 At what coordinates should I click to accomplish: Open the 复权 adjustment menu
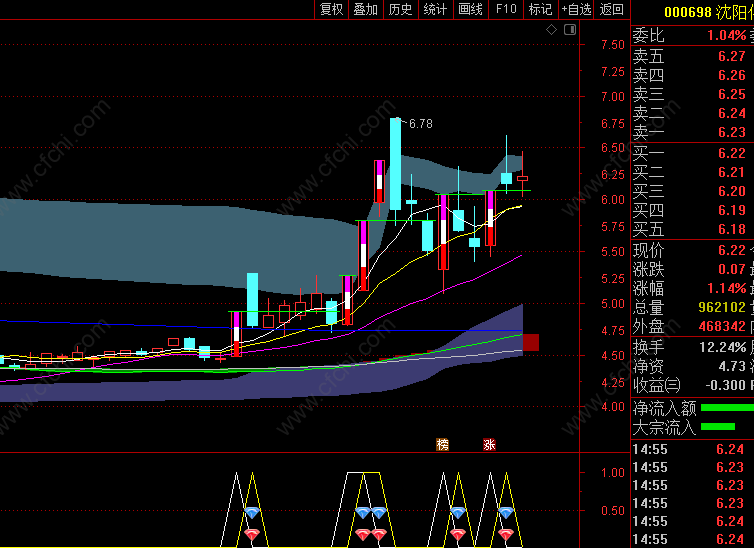[x=332, y=9]
